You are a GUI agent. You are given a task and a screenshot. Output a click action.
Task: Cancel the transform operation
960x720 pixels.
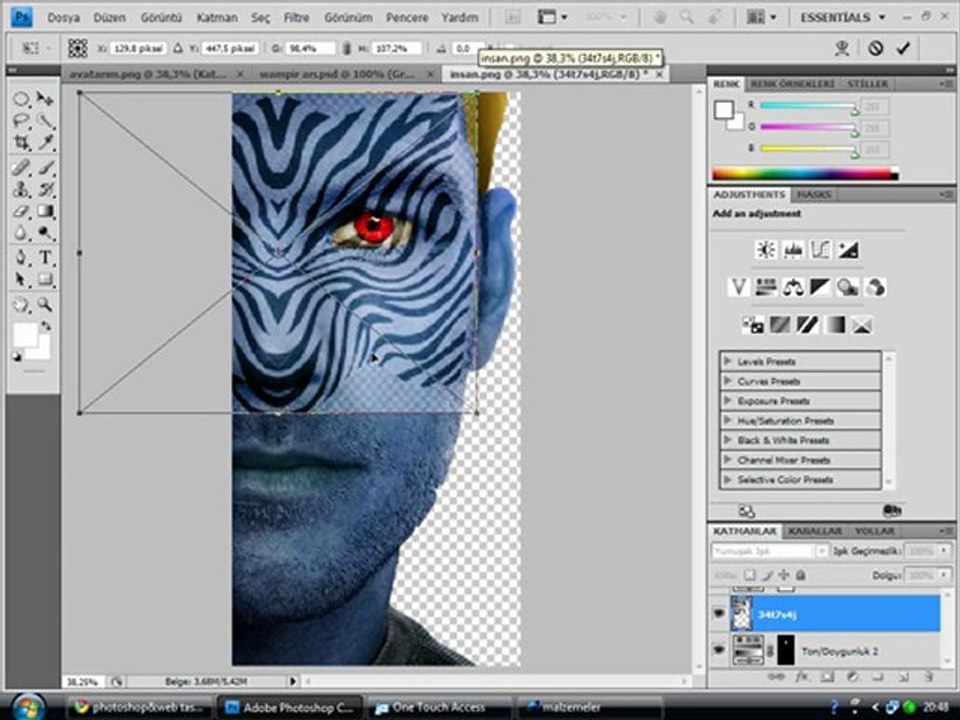pyautogui.click(x=876, y=48)
